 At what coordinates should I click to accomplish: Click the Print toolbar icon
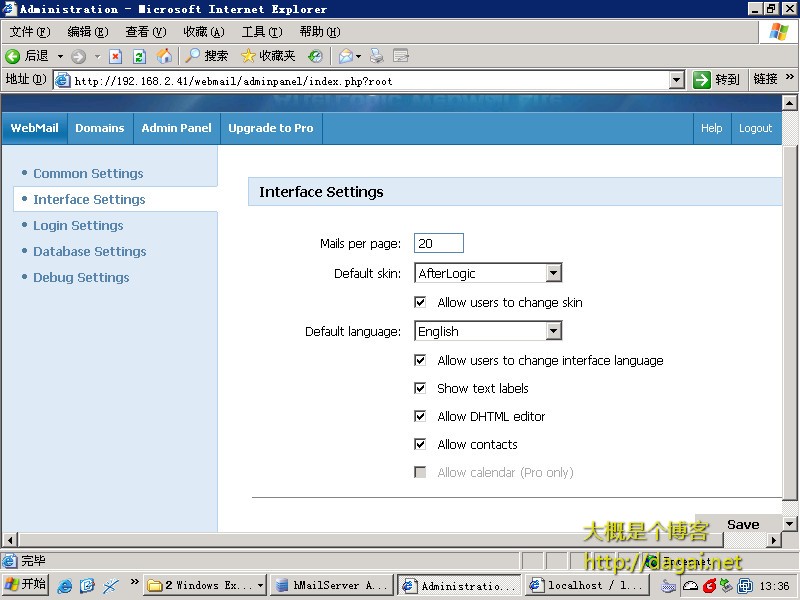(377, 56)
